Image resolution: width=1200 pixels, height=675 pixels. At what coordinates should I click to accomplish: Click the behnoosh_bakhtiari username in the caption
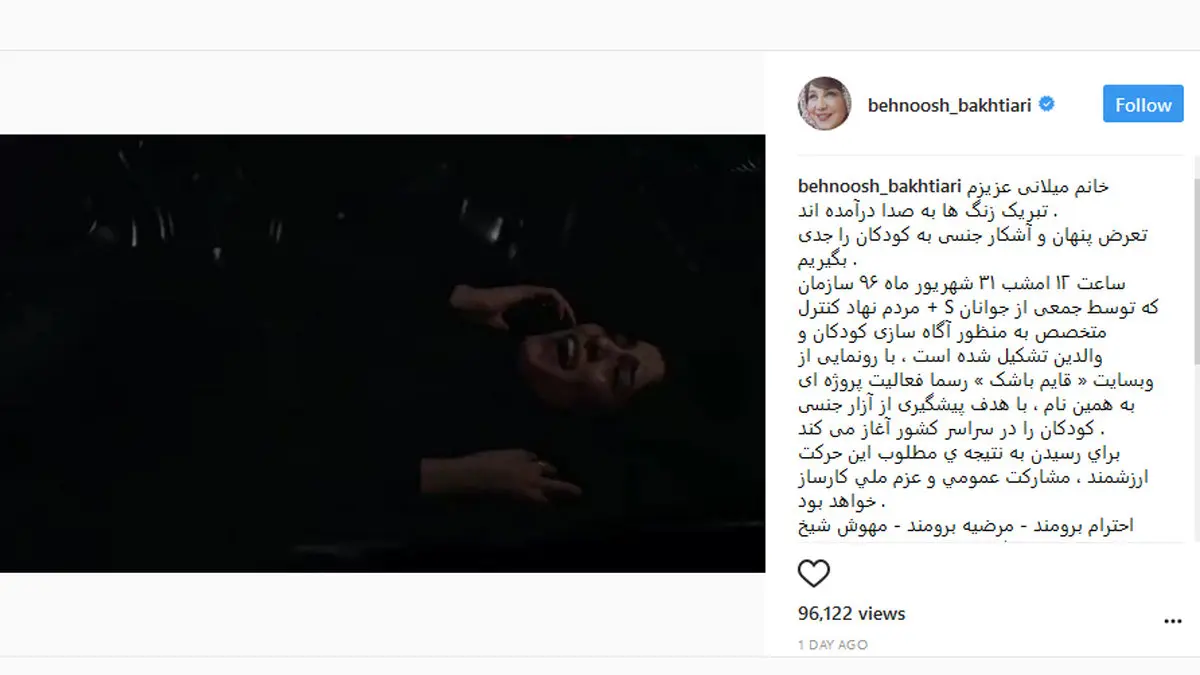[x=880, y=187]
